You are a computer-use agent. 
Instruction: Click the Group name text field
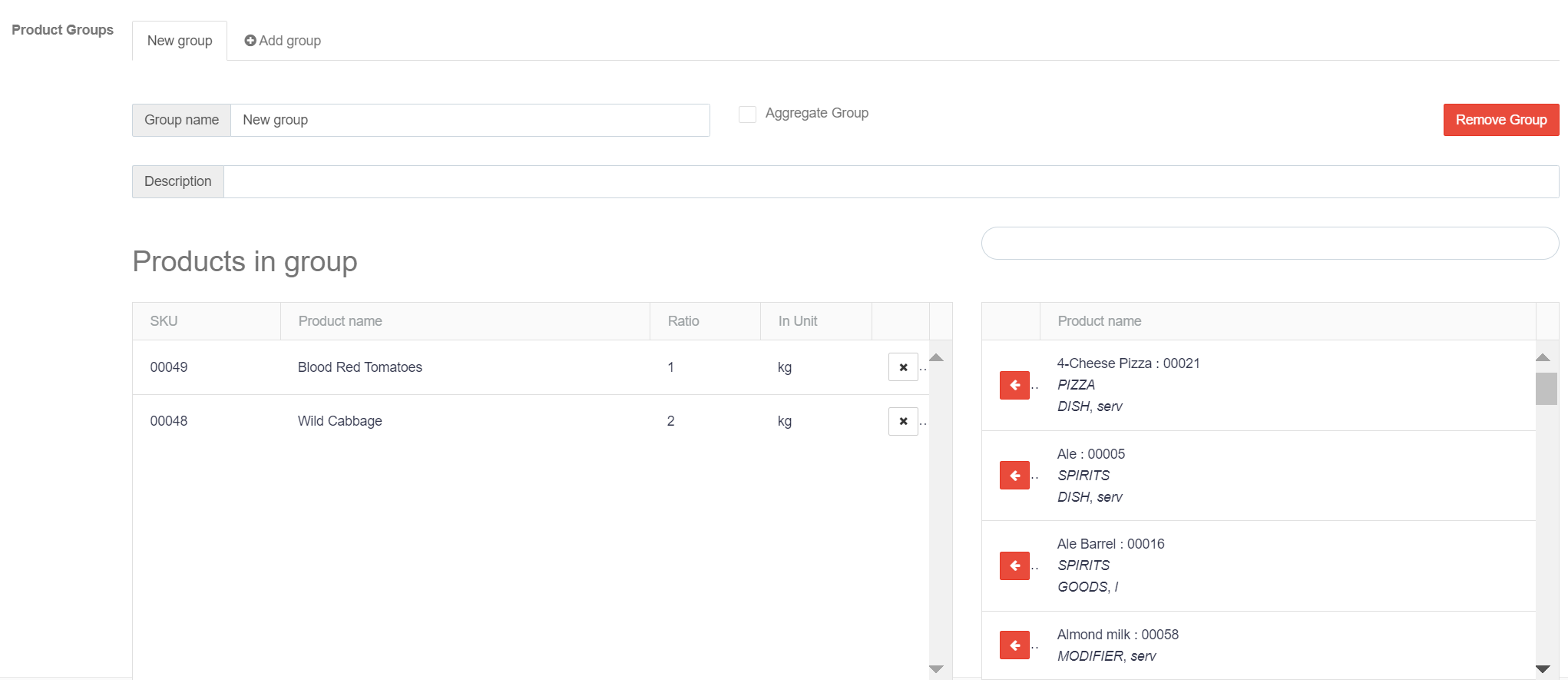[469, 121]
